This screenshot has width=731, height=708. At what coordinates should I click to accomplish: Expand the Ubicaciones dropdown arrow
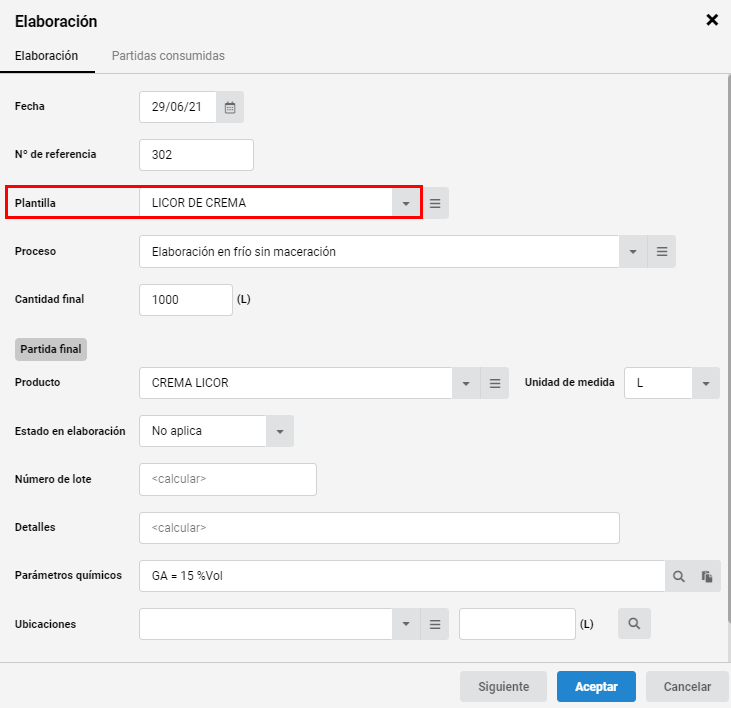pyautogui.click(x=406, y=624)
